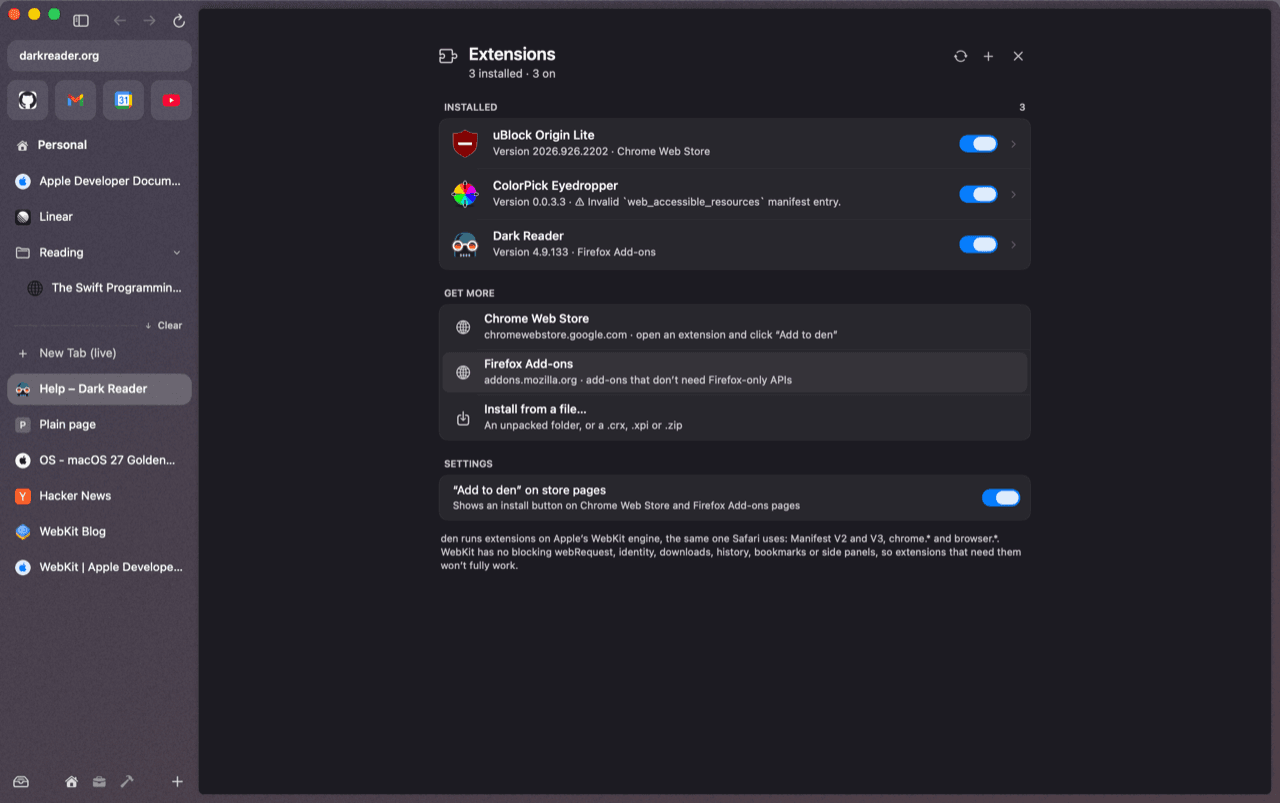This screenshot has height=803, width=1280.
Task: Expand ColorPick Eyedropper details chevron
Action: tap(1013, 194)
